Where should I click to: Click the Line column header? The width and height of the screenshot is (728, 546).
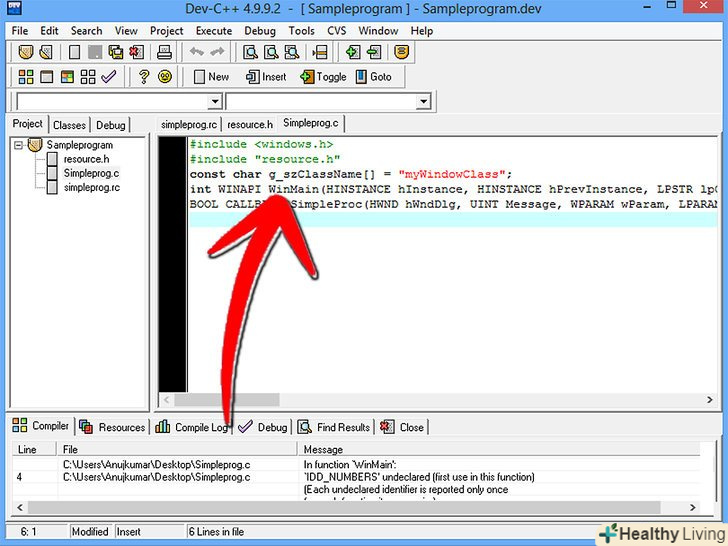click(x=35, y=449)
